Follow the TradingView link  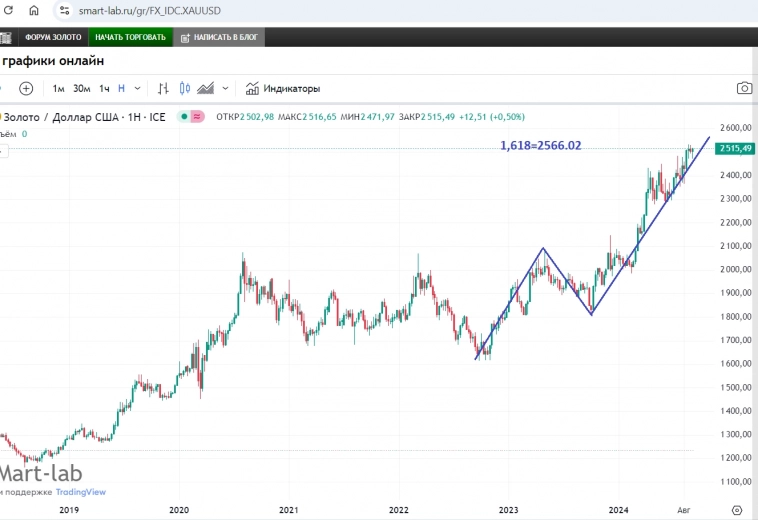click(83, 492)
